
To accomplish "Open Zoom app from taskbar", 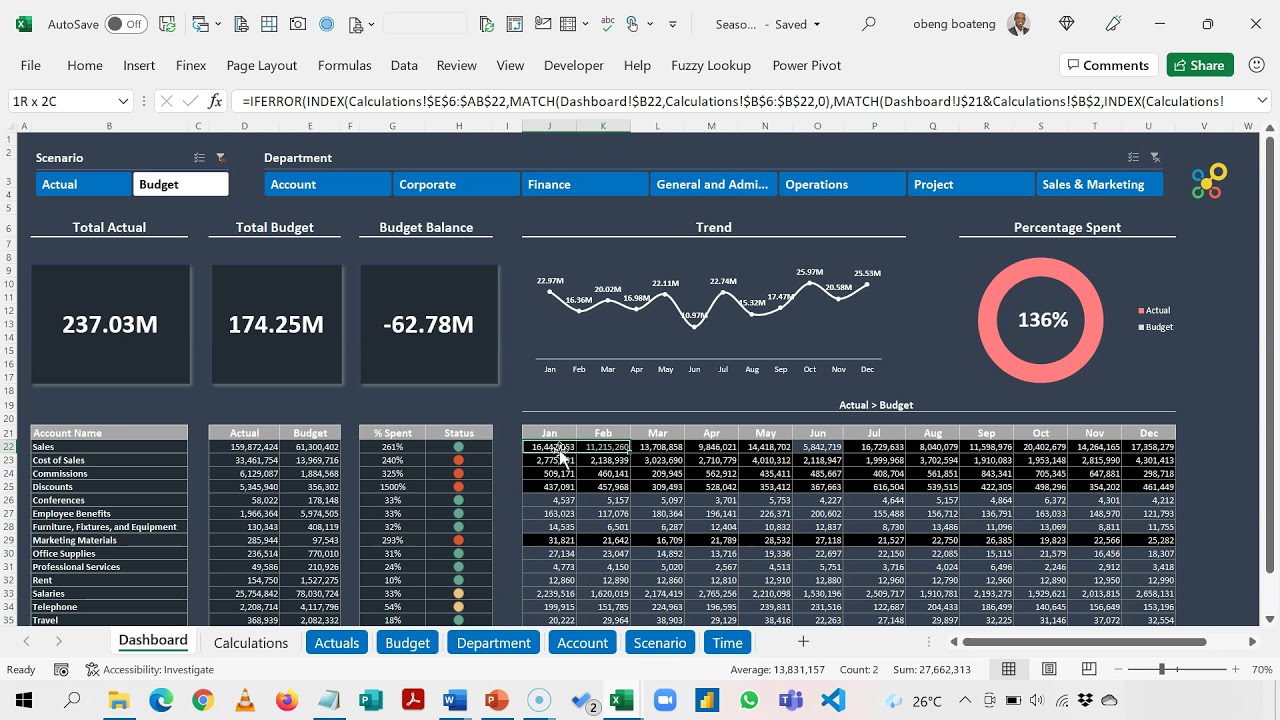I will (665, 701).
